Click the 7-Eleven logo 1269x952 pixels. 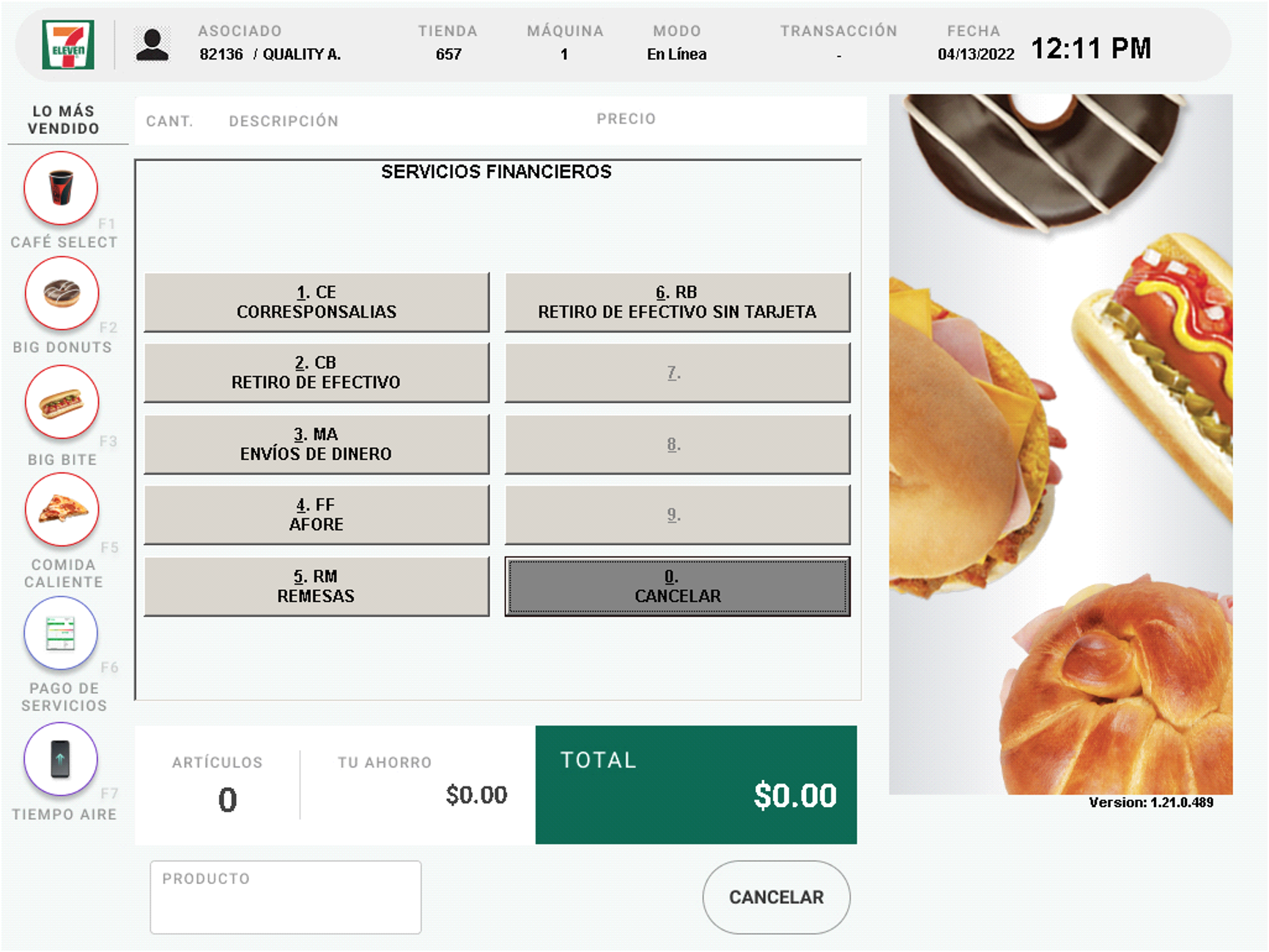tap(68, 45)
